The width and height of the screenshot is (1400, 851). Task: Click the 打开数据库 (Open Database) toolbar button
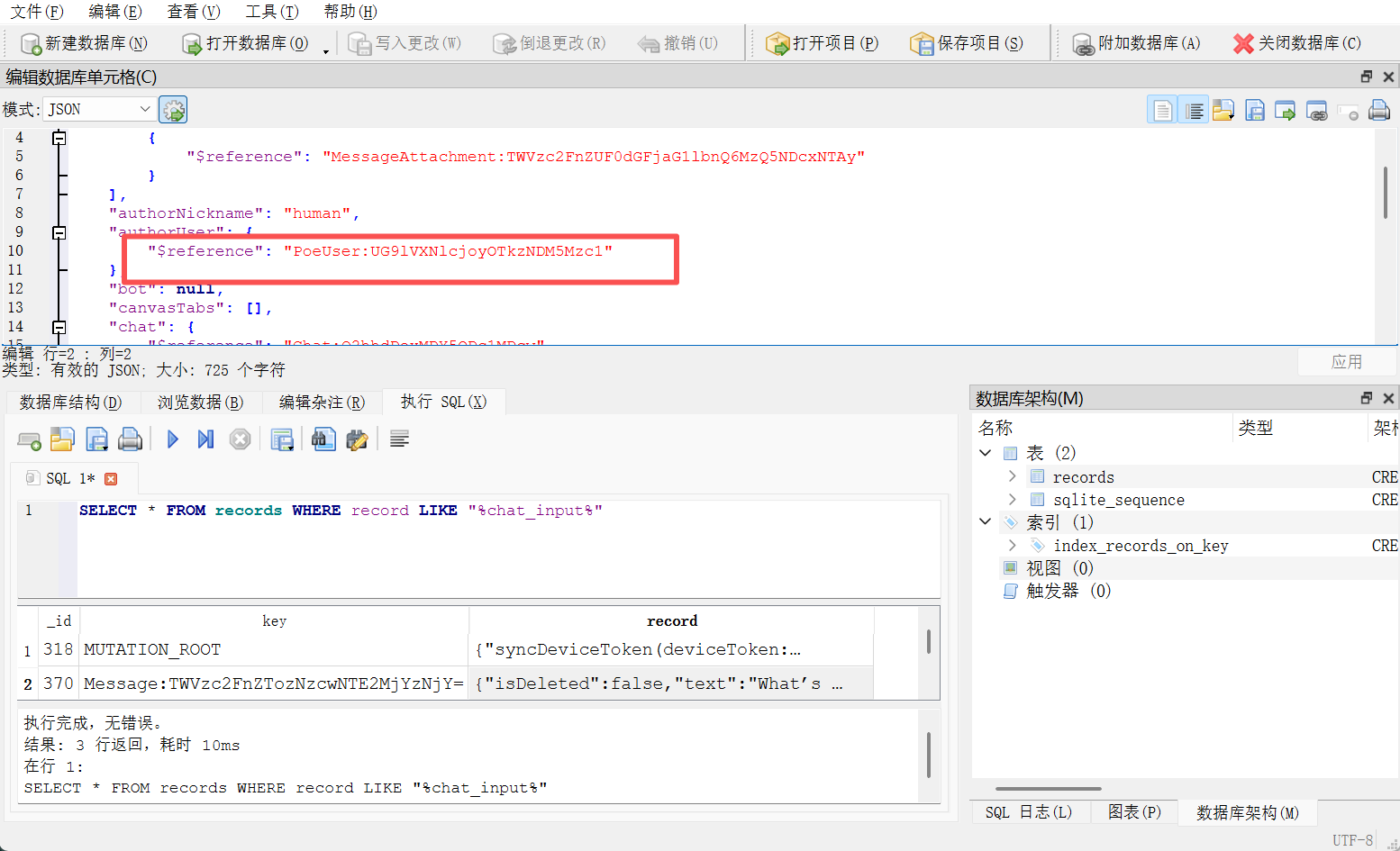244,43
